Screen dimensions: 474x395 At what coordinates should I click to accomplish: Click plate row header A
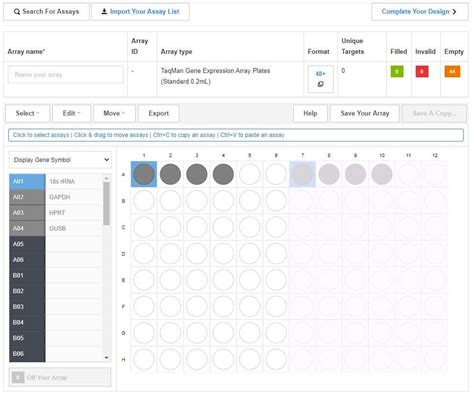click(123, 174)
